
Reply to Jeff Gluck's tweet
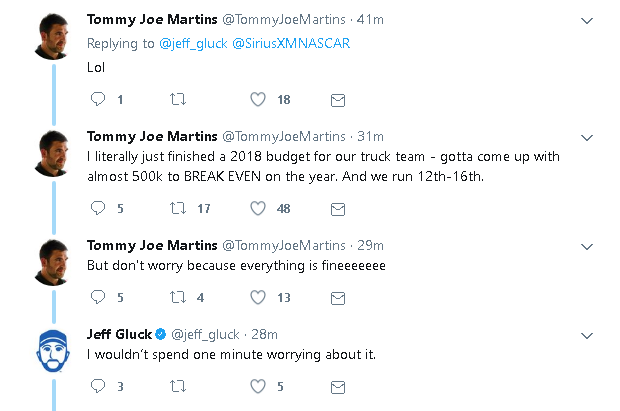pyautogui.click(x=98, y=386)
